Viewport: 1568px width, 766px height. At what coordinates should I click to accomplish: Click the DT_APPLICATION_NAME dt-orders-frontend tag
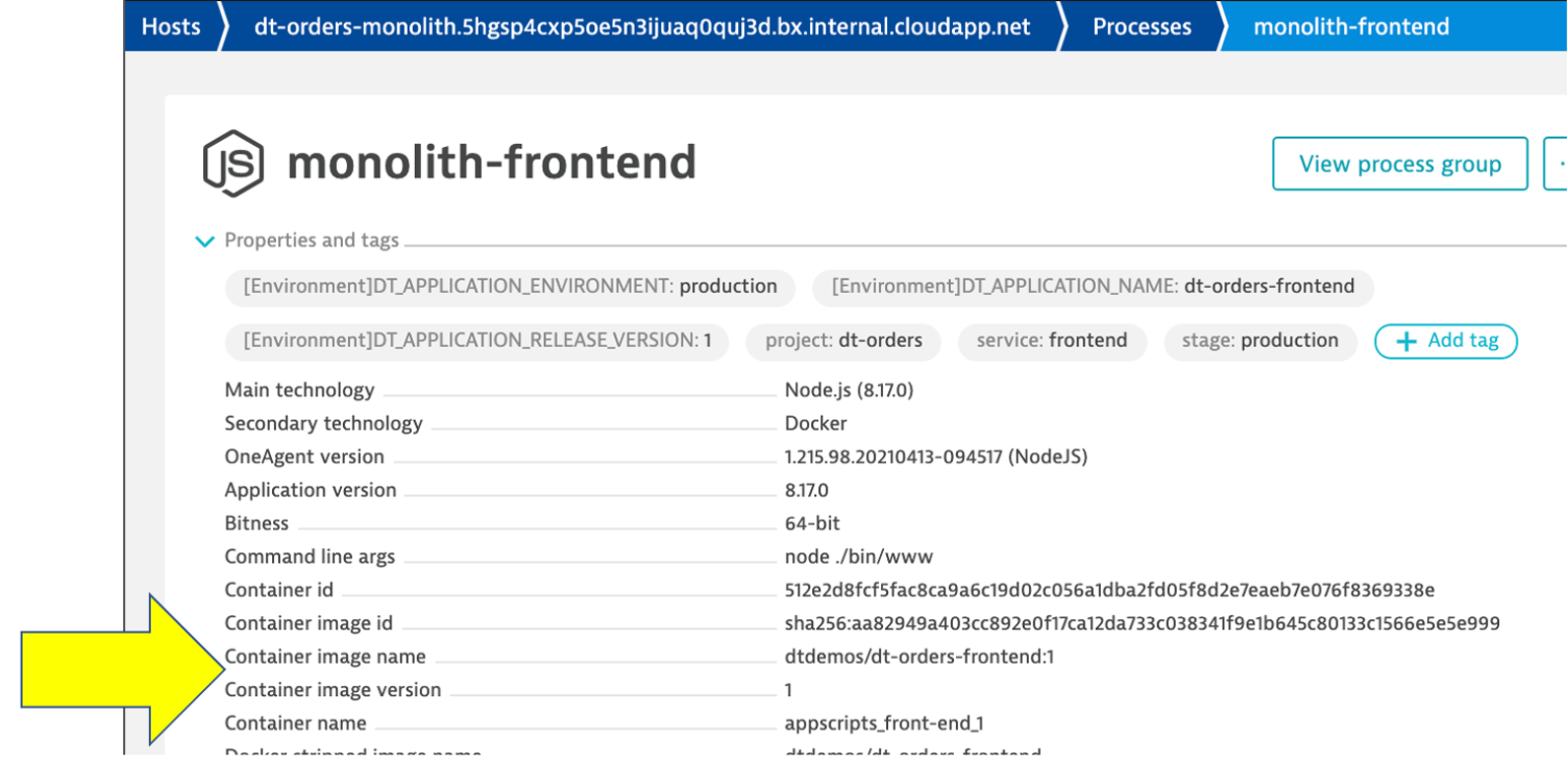pyautogui.click(x=1092, y=287)
